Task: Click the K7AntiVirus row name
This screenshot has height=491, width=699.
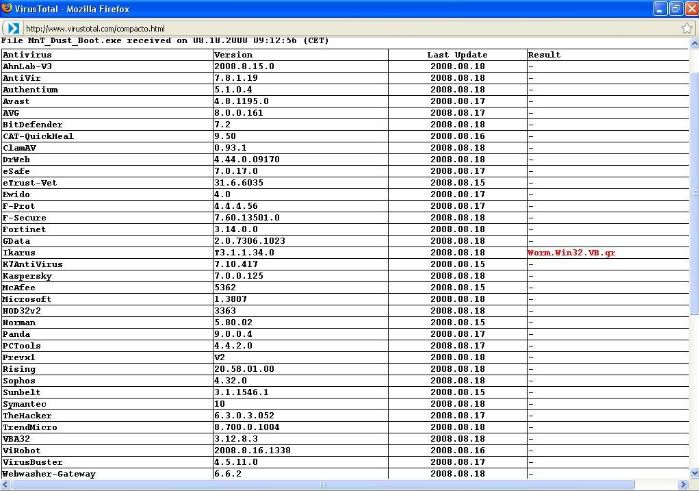Action: 33,264
